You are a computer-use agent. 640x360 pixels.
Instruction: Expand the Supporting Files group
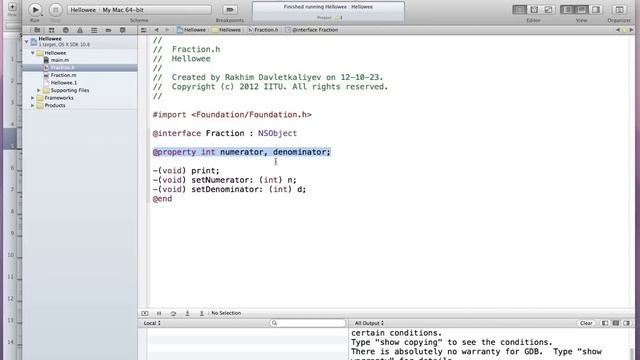(x=39, y=91)
